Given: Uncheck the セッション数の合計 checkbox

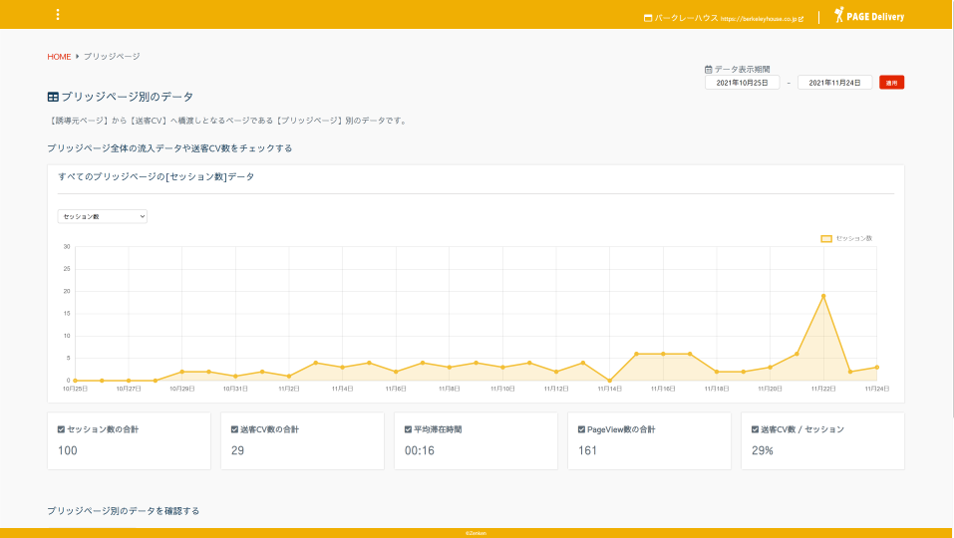Looking at the screenshot, I should [61, 429].
